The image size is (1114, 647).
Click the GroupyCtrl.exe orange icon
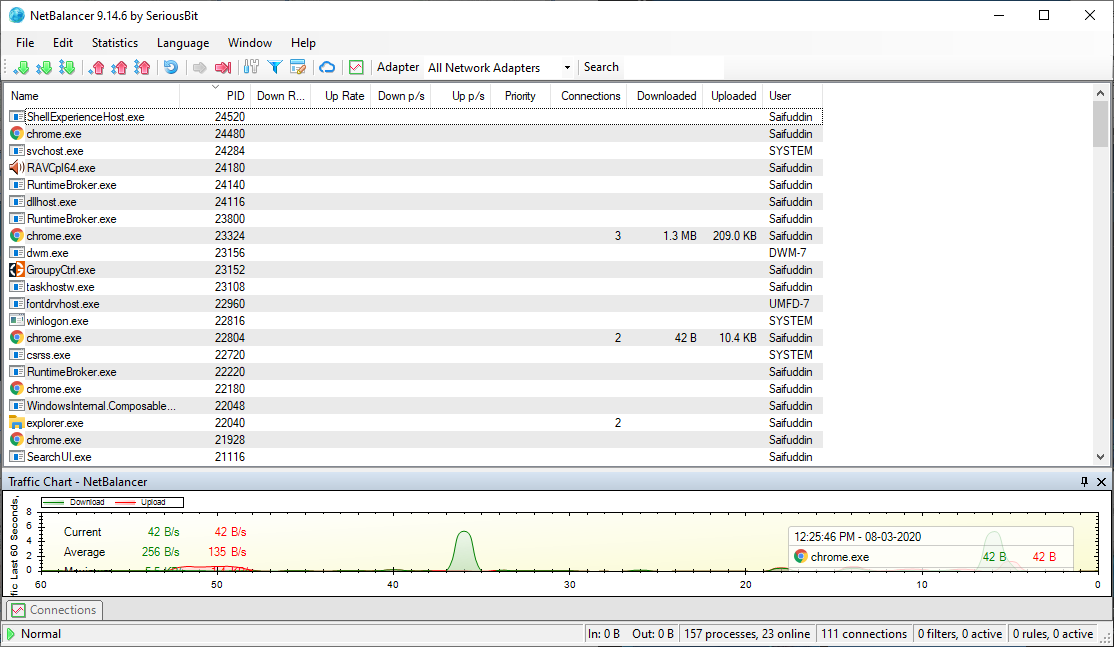[x=16, y=270]
